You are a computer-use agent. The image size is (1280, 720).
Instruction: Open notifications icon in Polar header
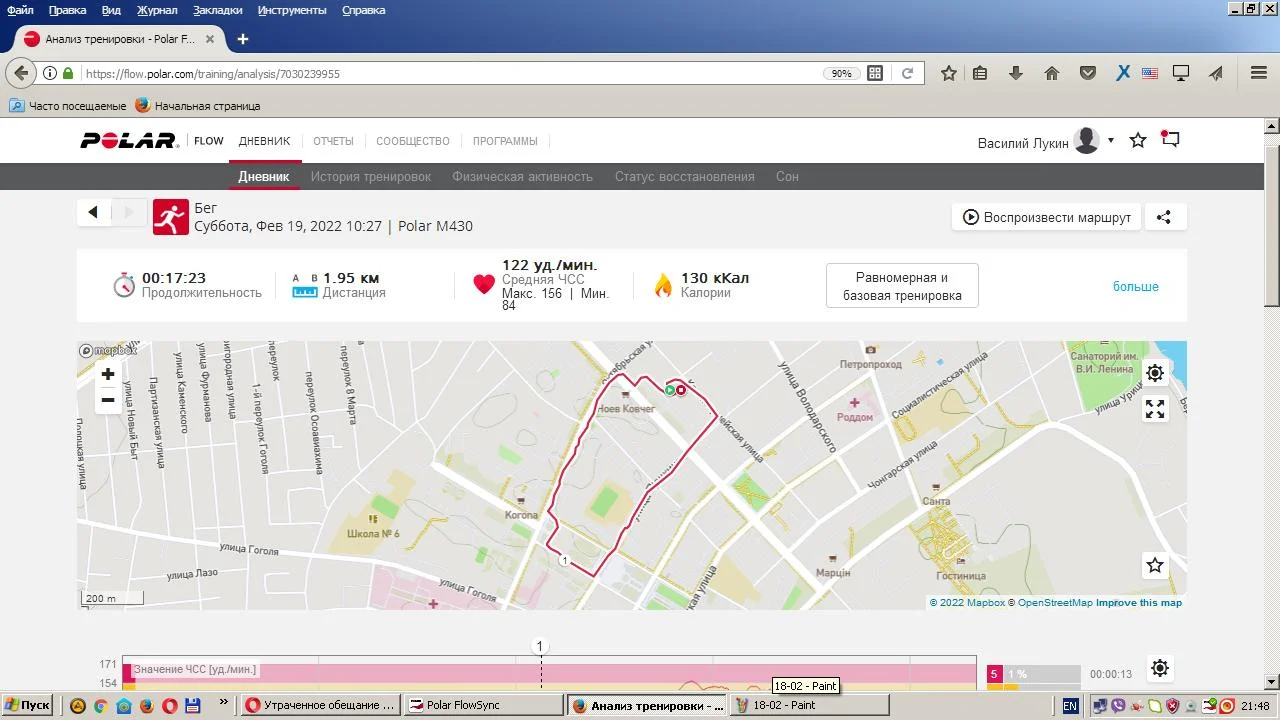[1170, 140]
